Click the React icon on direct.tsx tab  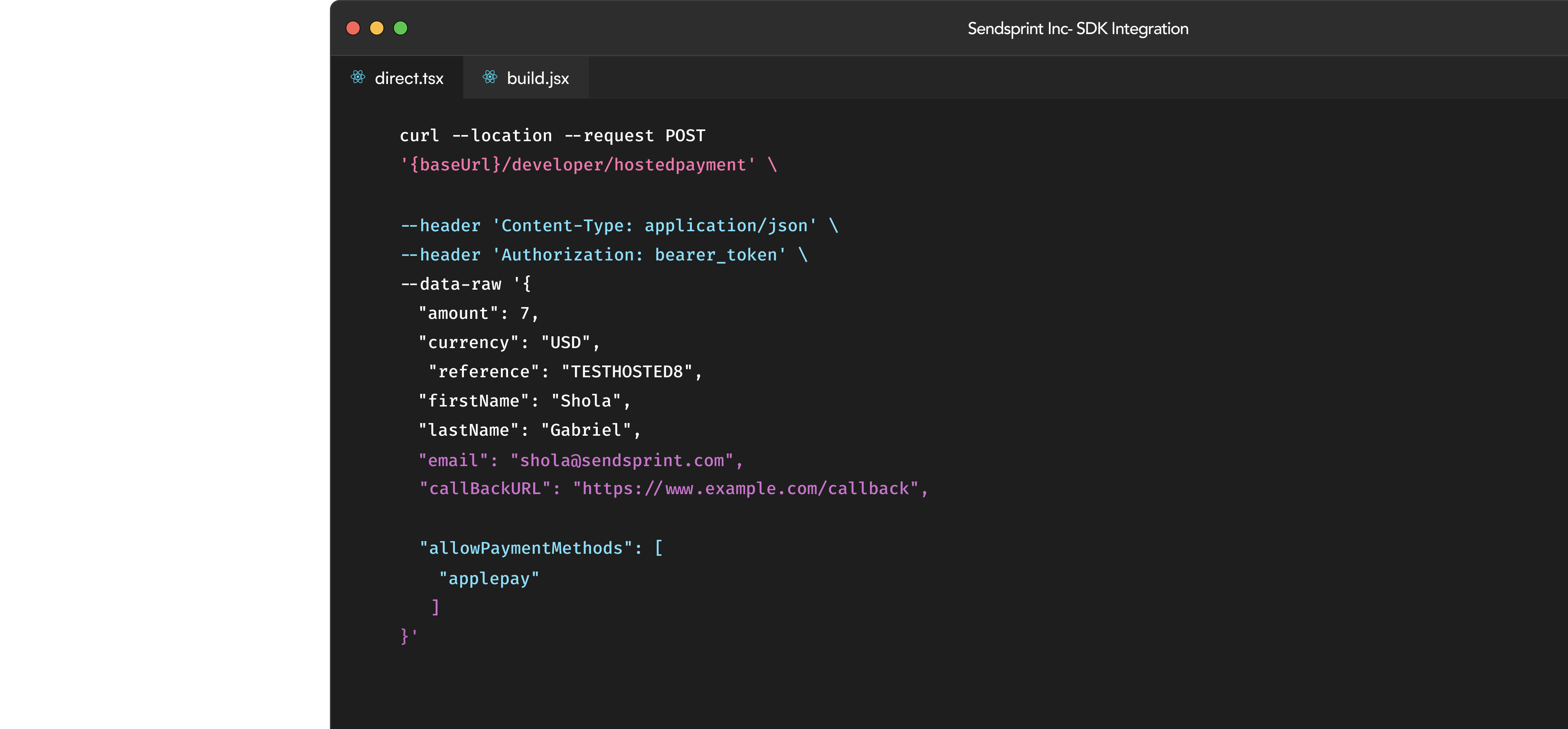pos(358,77)
